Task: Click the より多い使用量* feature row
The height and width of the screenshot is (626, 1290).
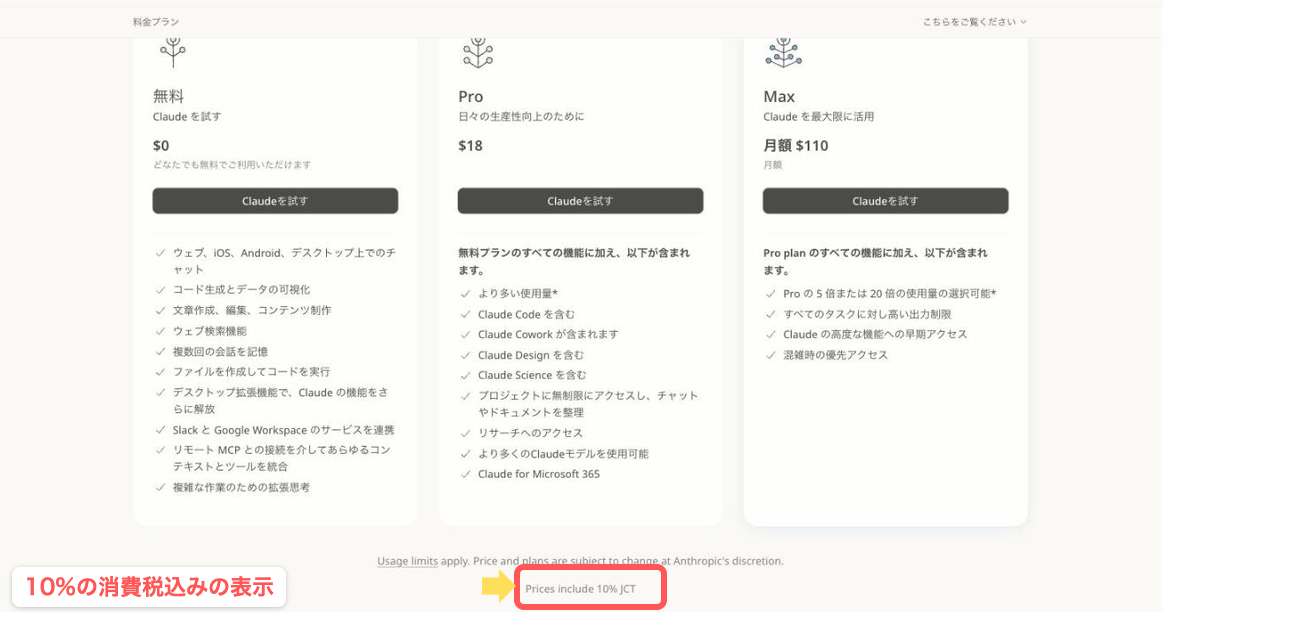Action: 509,294
